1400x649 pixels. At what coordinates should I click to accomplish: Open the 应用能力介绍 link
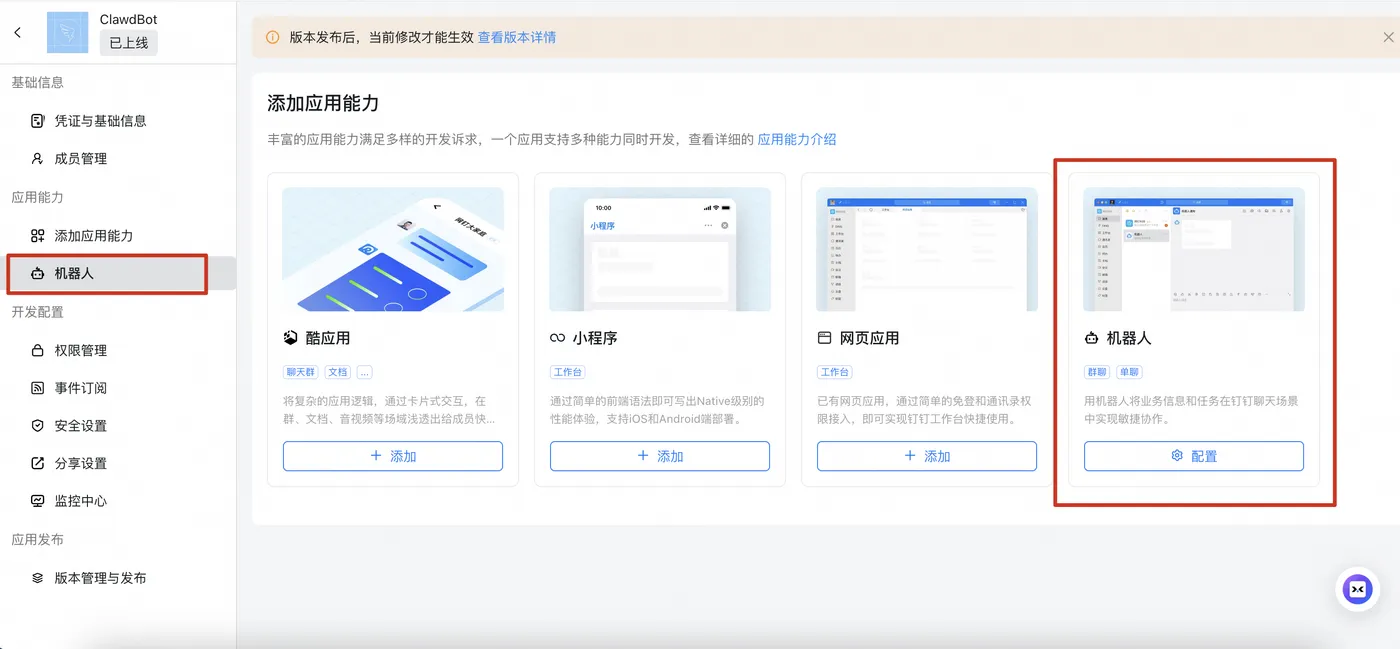tap(797, 140)
